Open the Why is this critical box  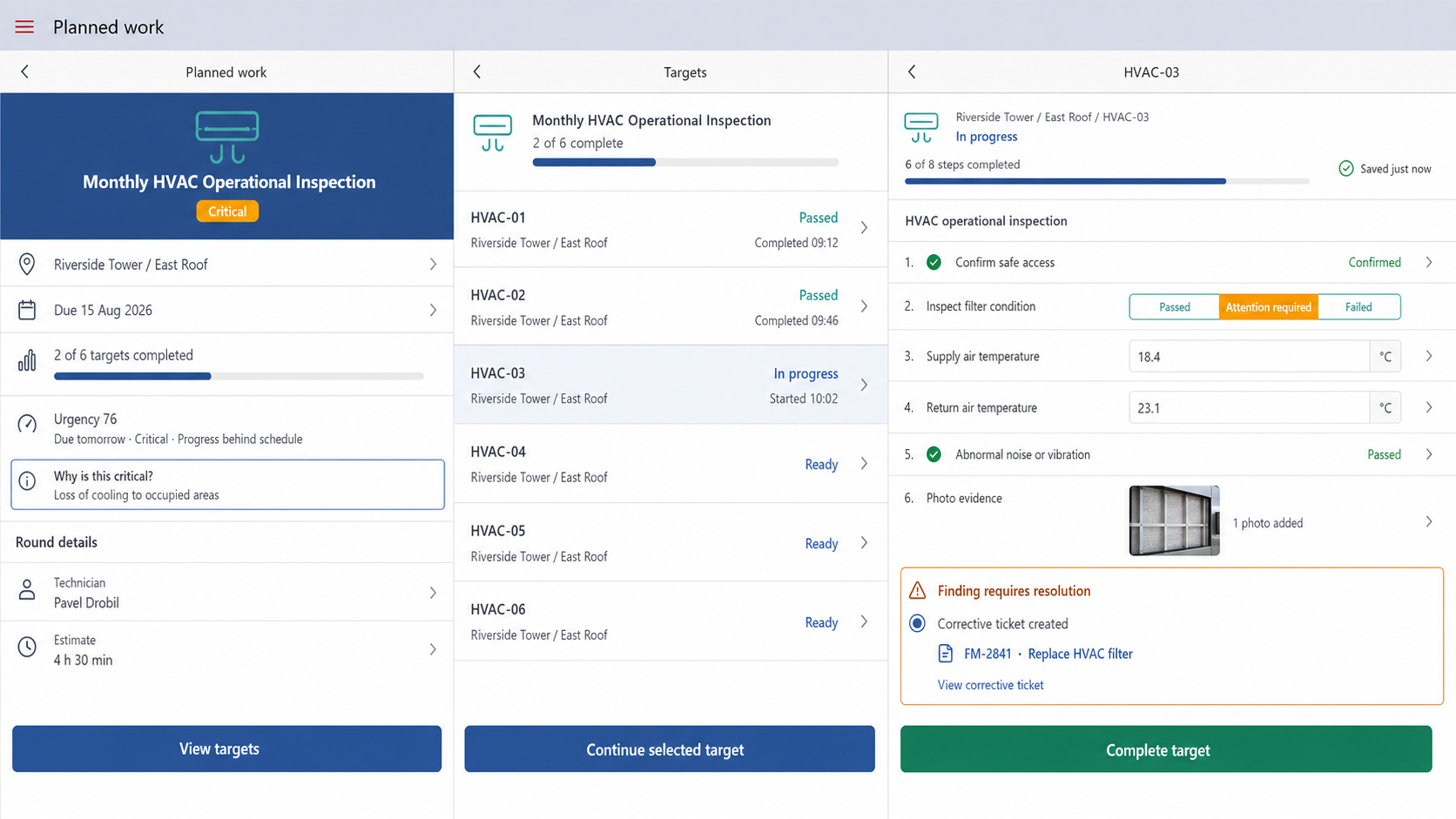pos(227,485)
